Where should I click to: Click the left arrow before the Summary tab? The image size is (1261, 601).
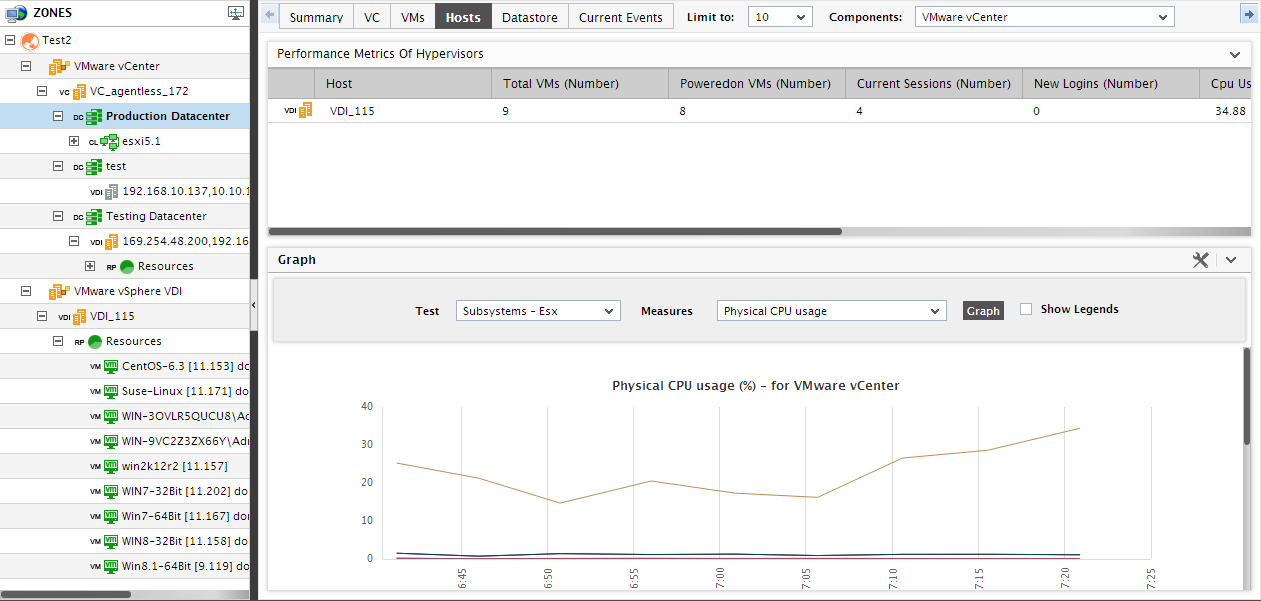pyautogui.click(x=268, y=14)
